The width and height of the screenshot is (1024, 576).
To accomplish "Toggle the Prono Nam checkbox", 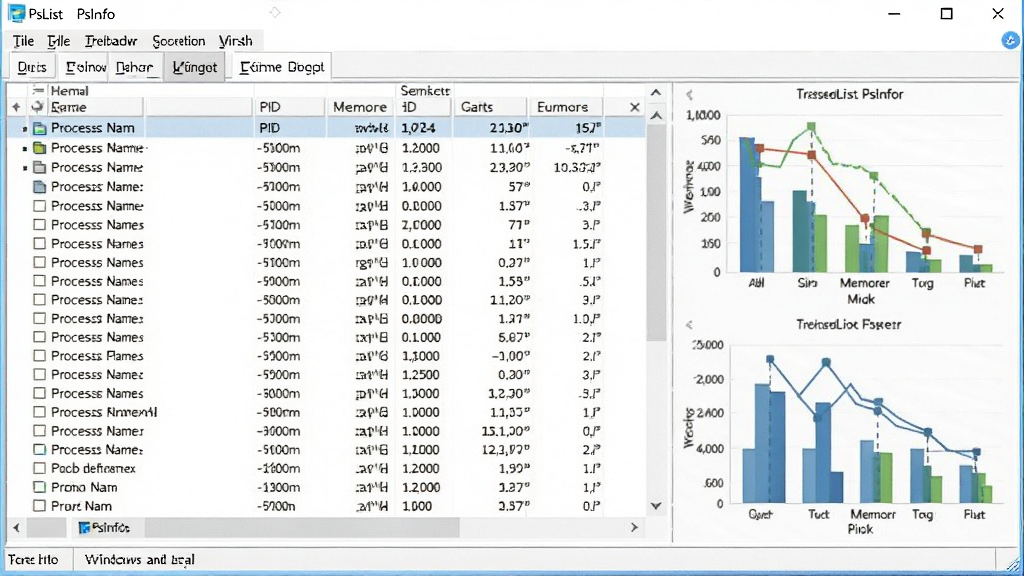I will (x=40, y=487).
